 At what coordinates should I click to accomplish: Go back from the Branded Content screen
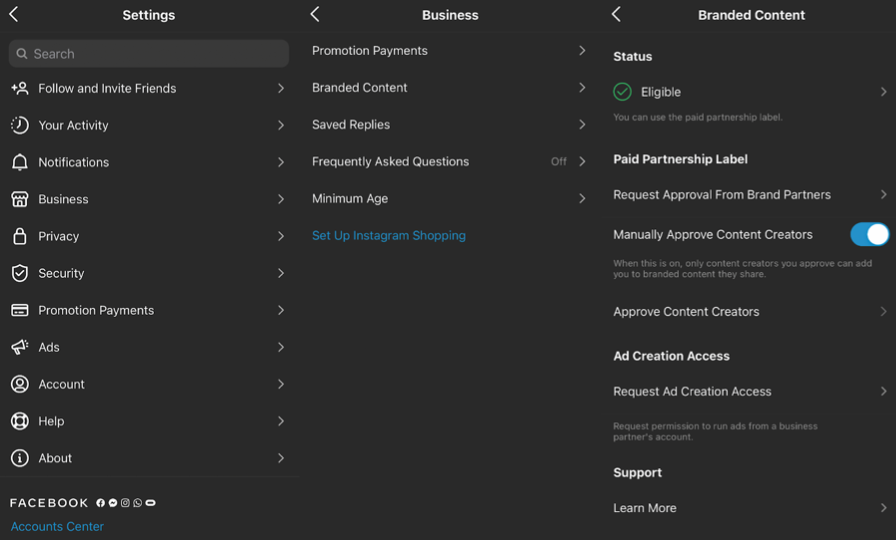pyautogui.click(x=616, y=14)
